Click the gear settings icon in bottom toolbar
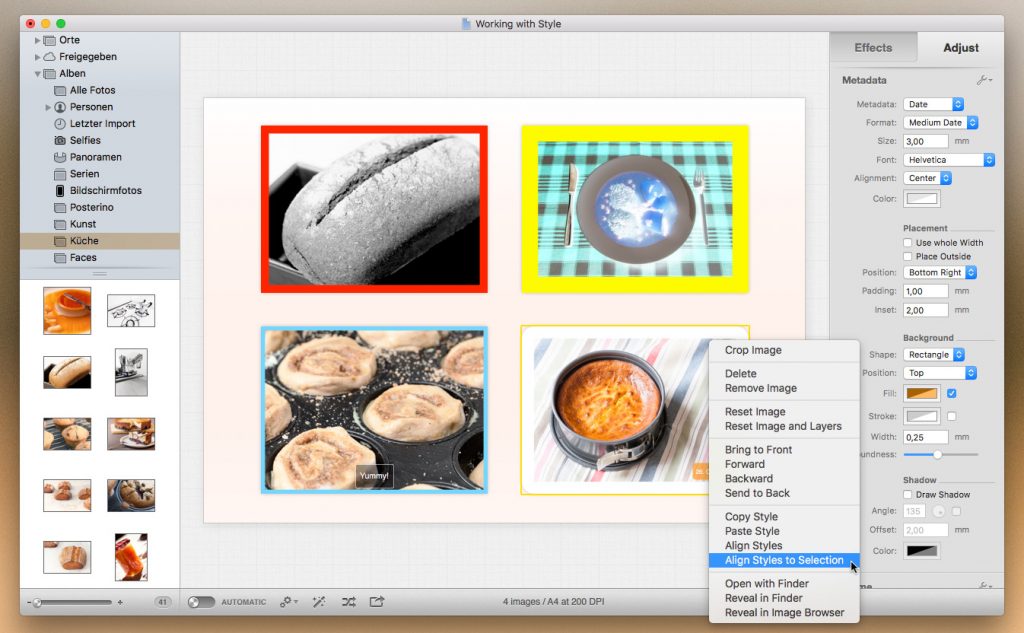The width and height of the screenshot is (1024, 633). tap(288, 602)
